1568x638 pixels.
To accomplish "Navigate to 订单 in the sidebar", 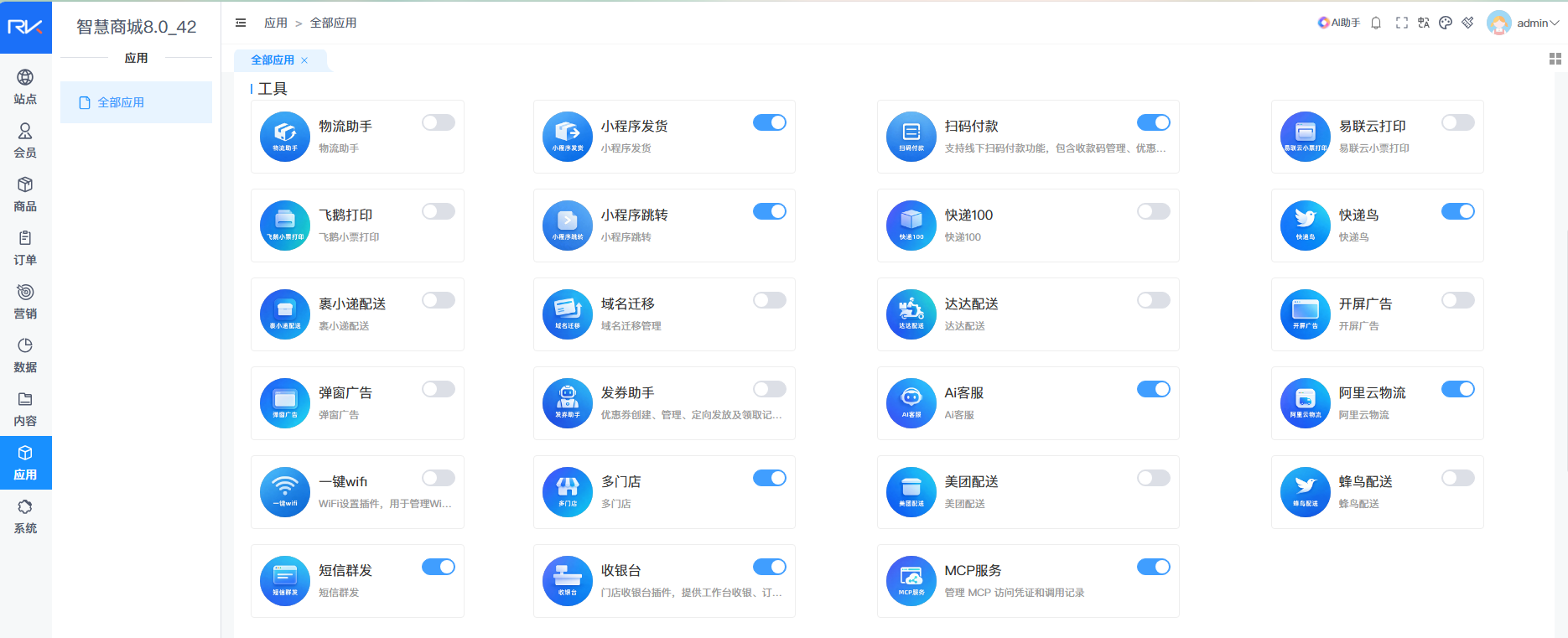I will coord(25,248).
